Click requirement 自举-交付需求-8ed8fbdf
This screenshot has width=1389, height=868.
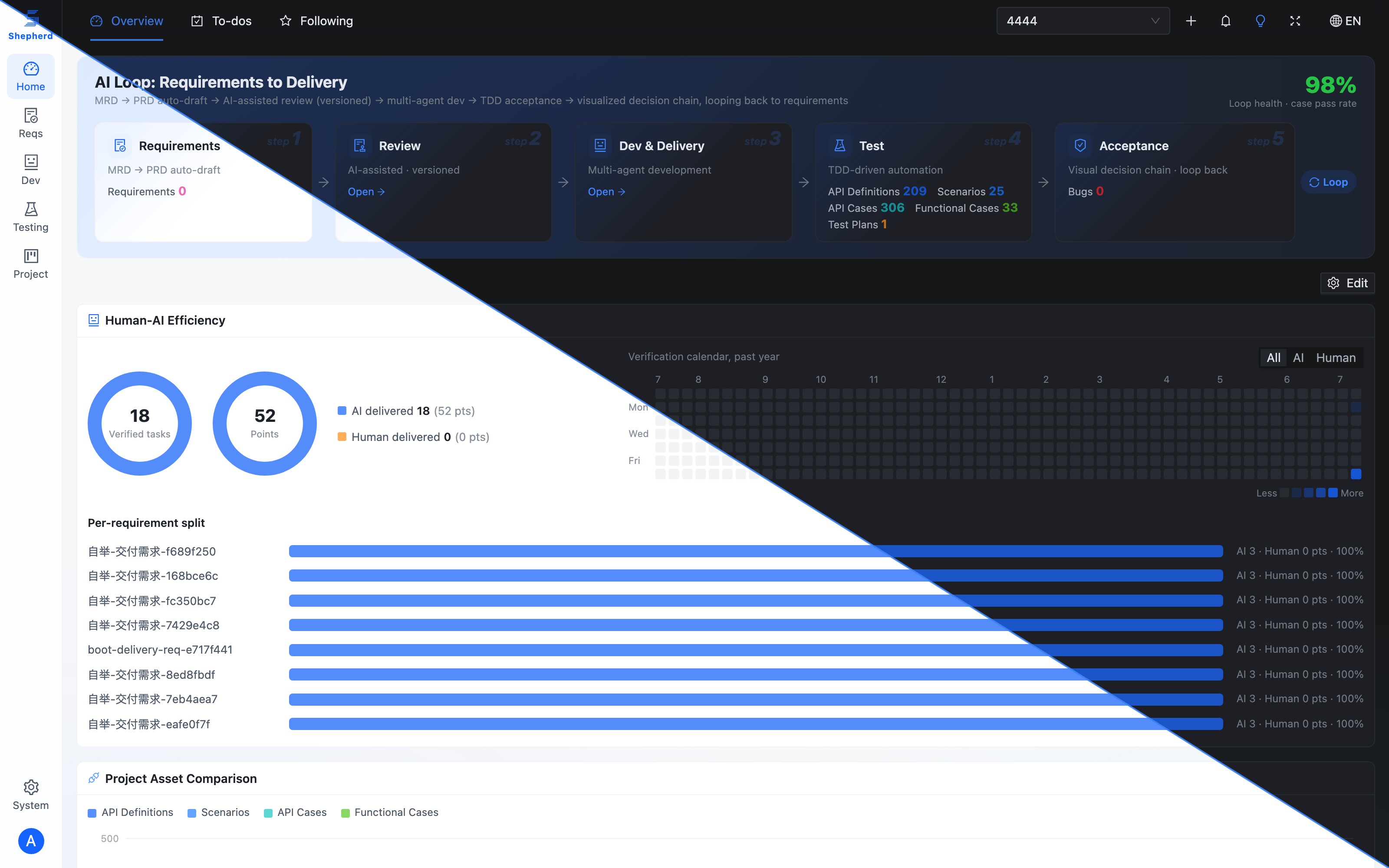coord(151,674)
